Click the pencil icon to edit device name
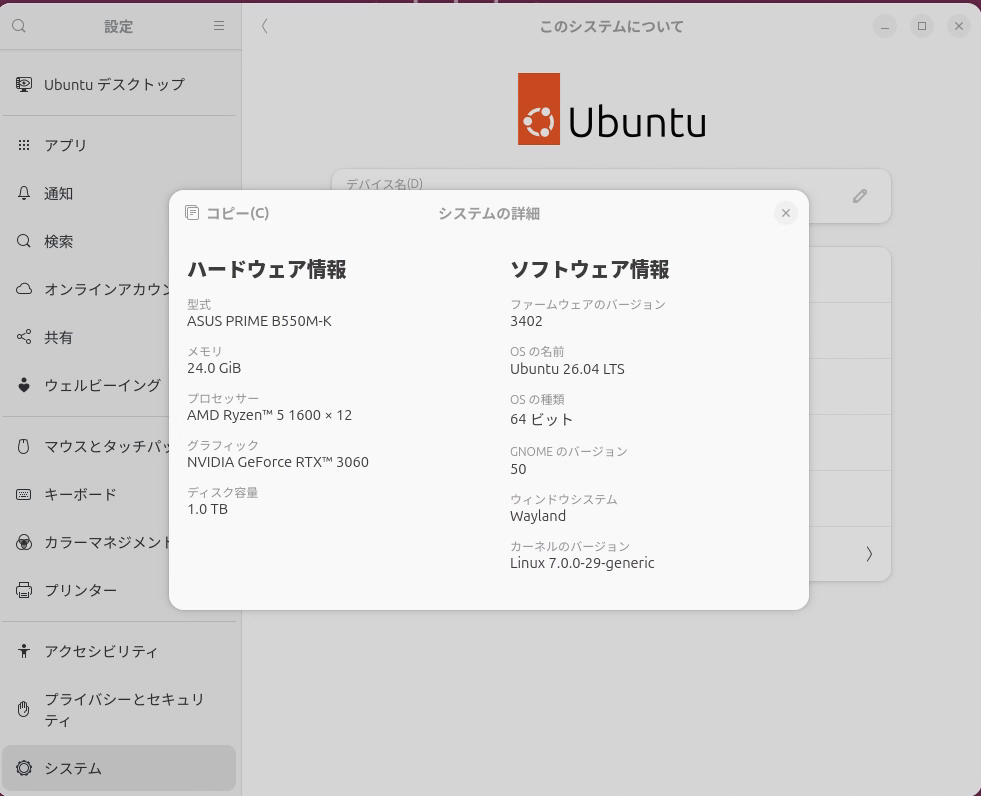Viewport: 981px width, 796px height. (x=860, y=196)
